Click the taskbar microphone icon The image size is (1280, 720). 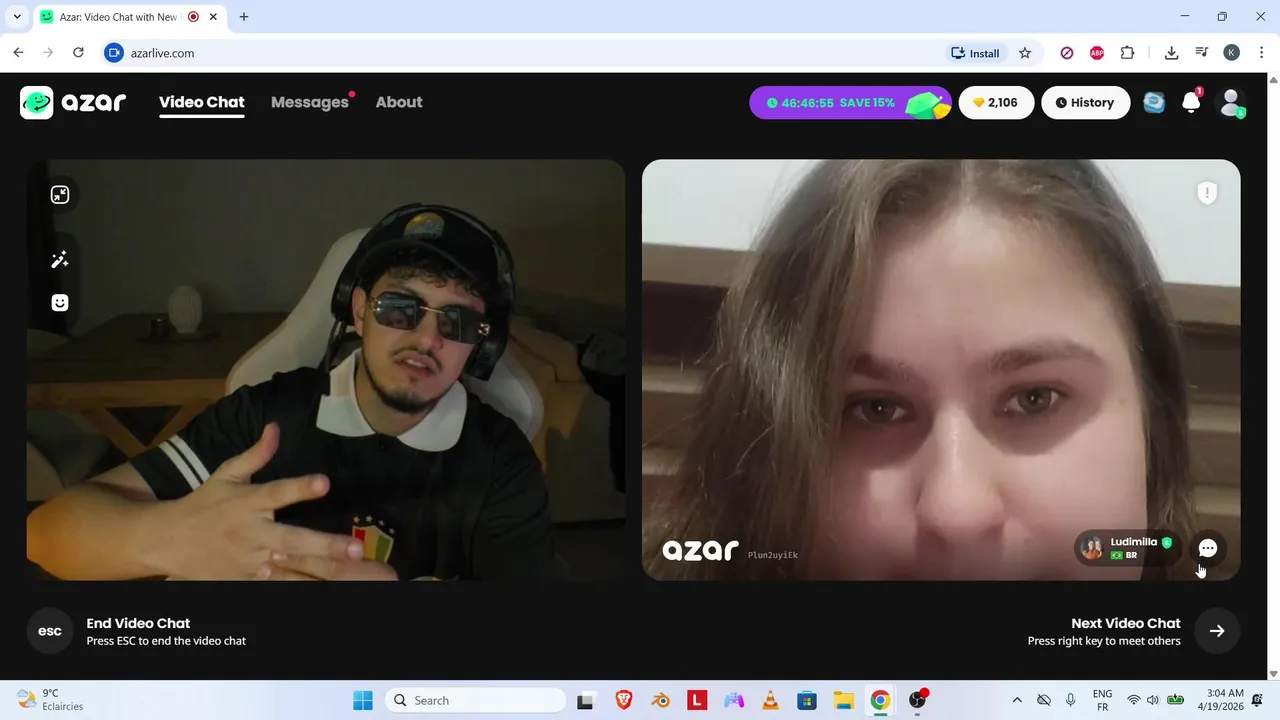(x=1071, y=700)
